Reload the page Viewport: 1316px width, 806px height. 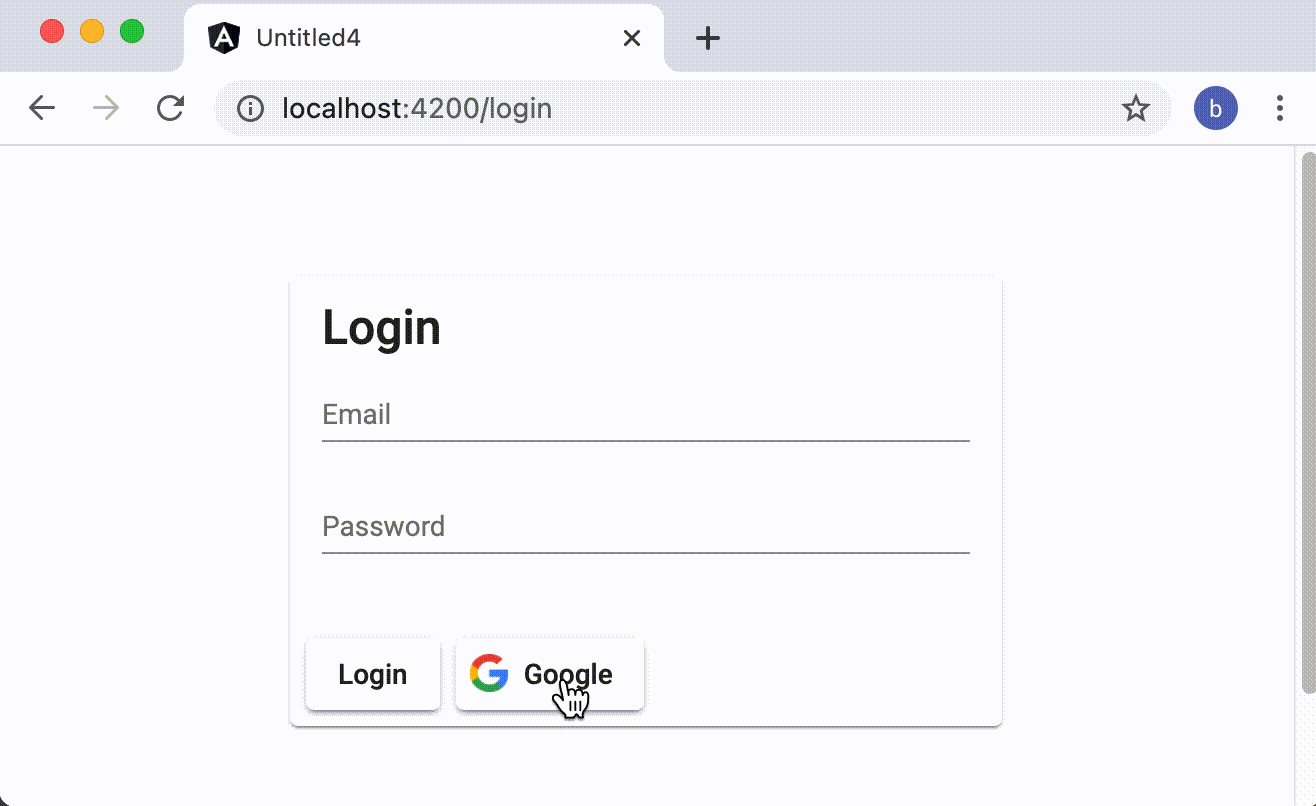tap(169, 108)
